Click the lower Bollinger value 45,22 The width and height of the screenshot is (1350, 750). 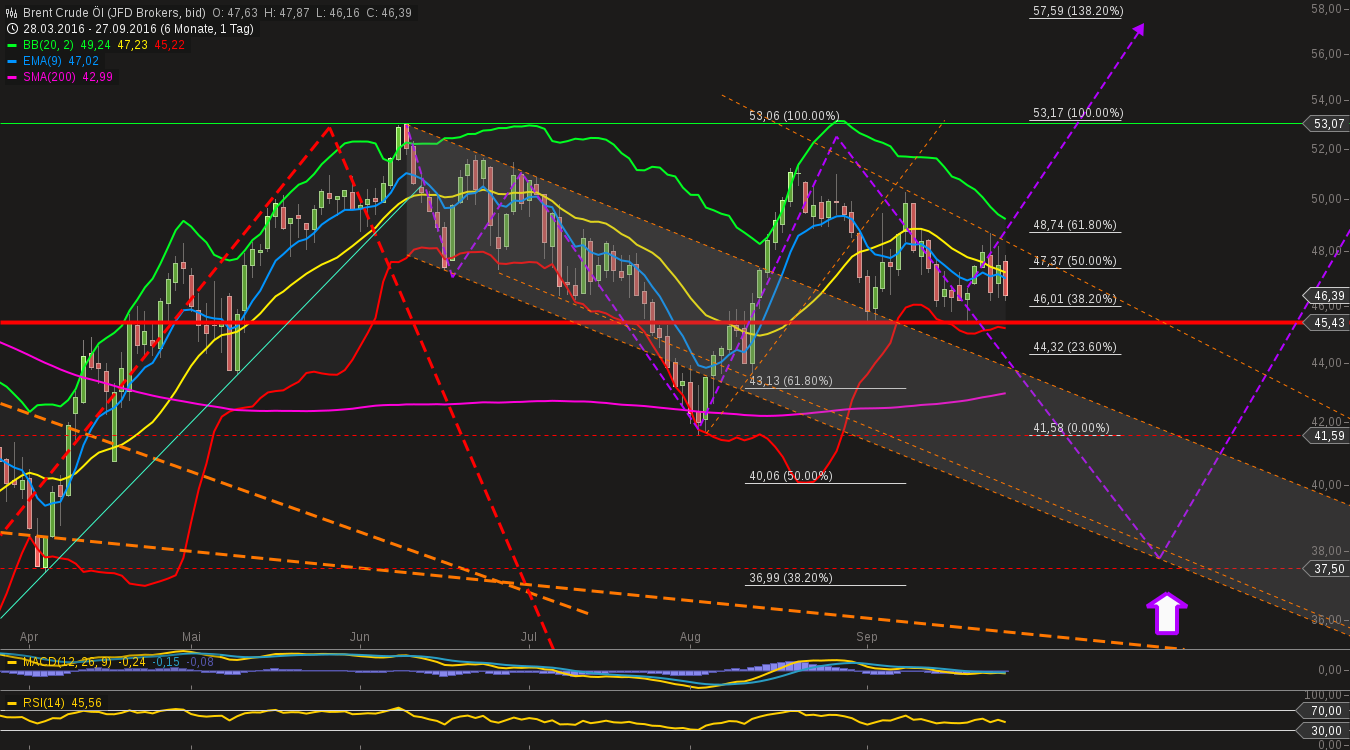tap(171, 45)
